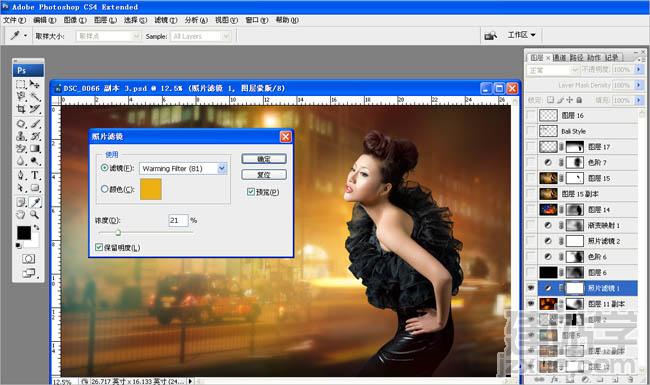Screen dimensions: 650x385
Task: Select the Slice tool
Action: [35, 109]
